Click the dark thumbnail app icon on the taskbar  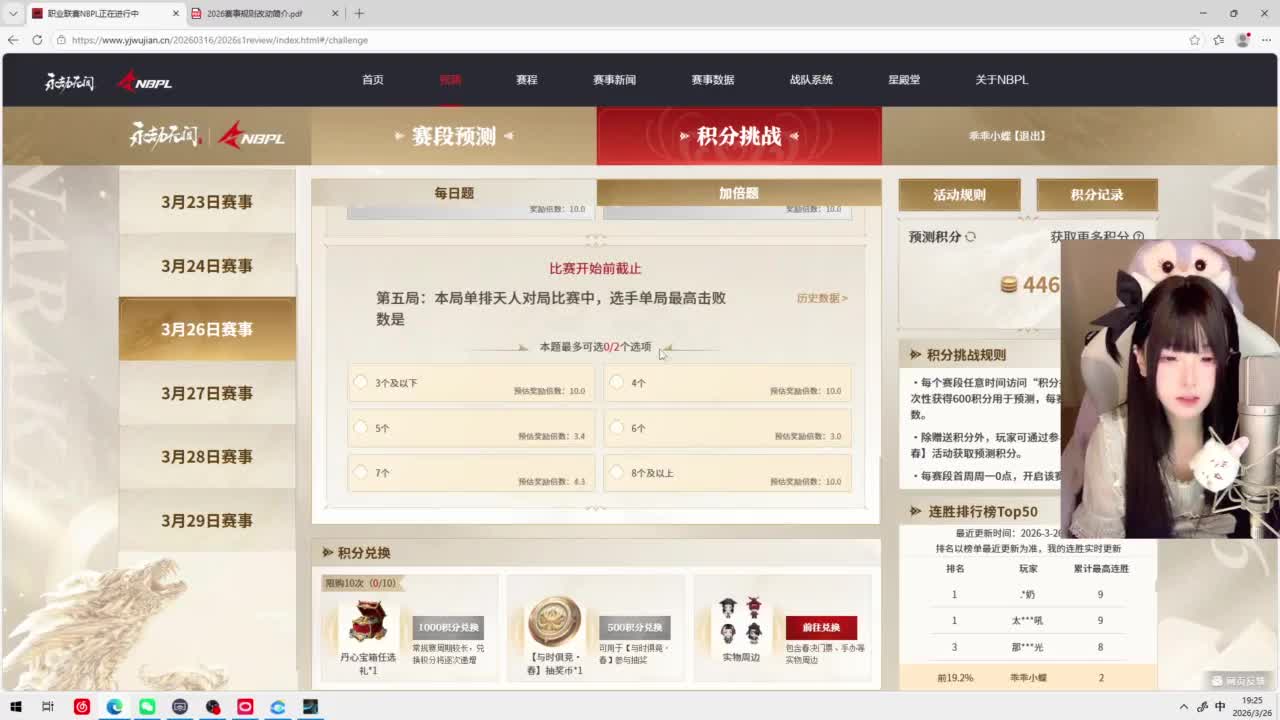pos(311,707)
